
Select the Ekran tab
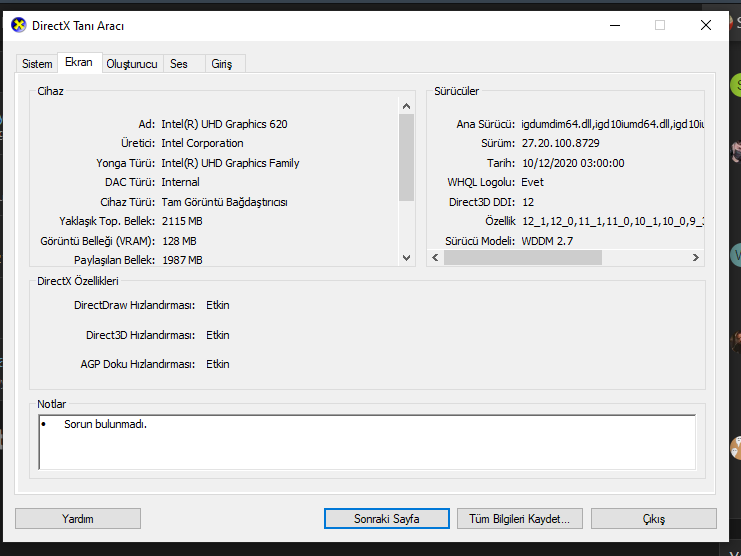(79, 62)
